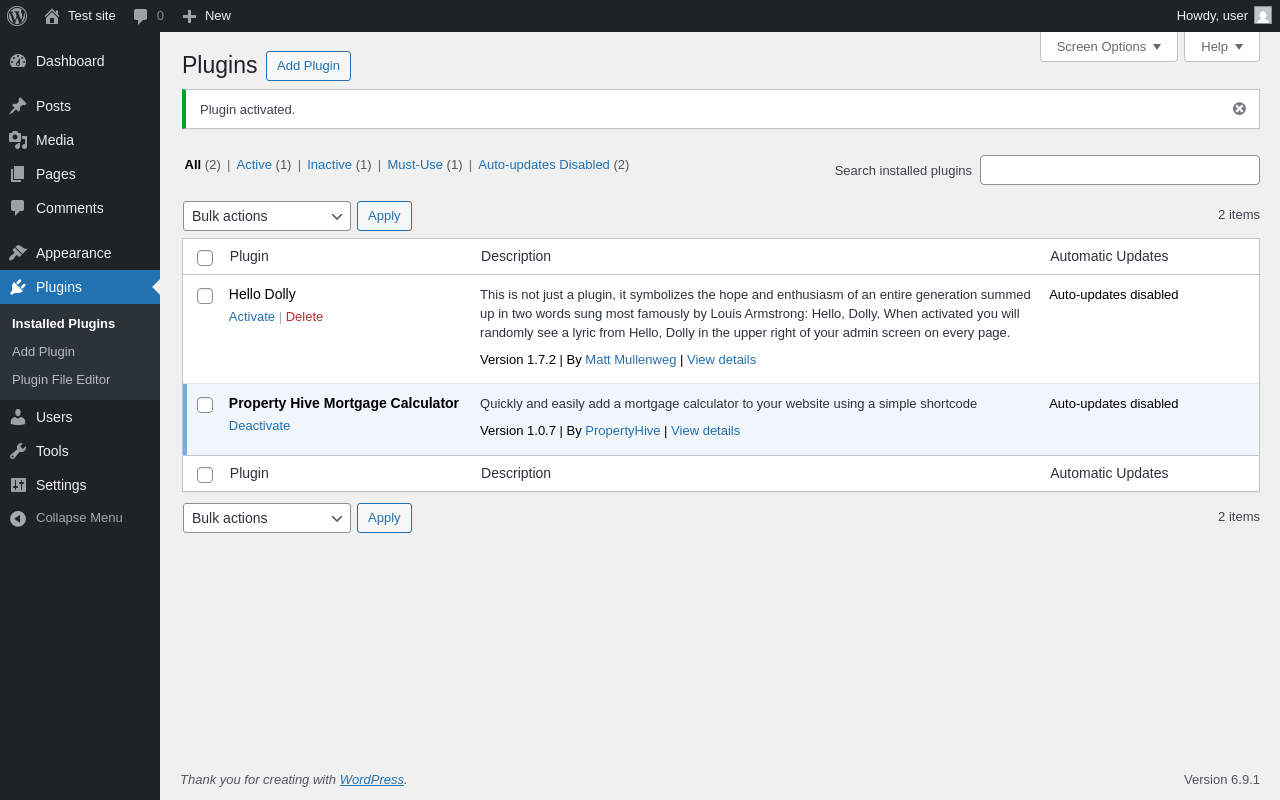Deactivate Property Hive Mortgage Calculator
This screenshot has height=800, width=1280.
click(x=259, y=426)
